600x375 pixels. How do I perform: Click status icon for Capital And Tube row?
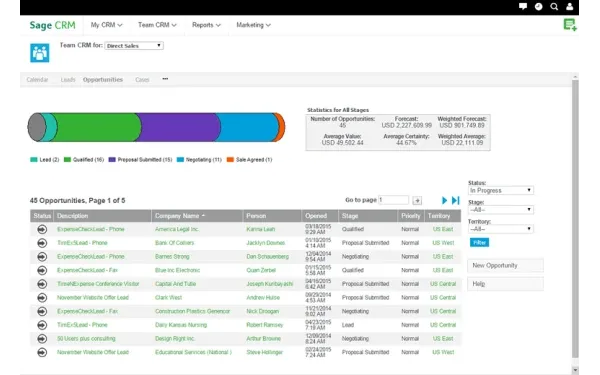click(x=42, y=284)
